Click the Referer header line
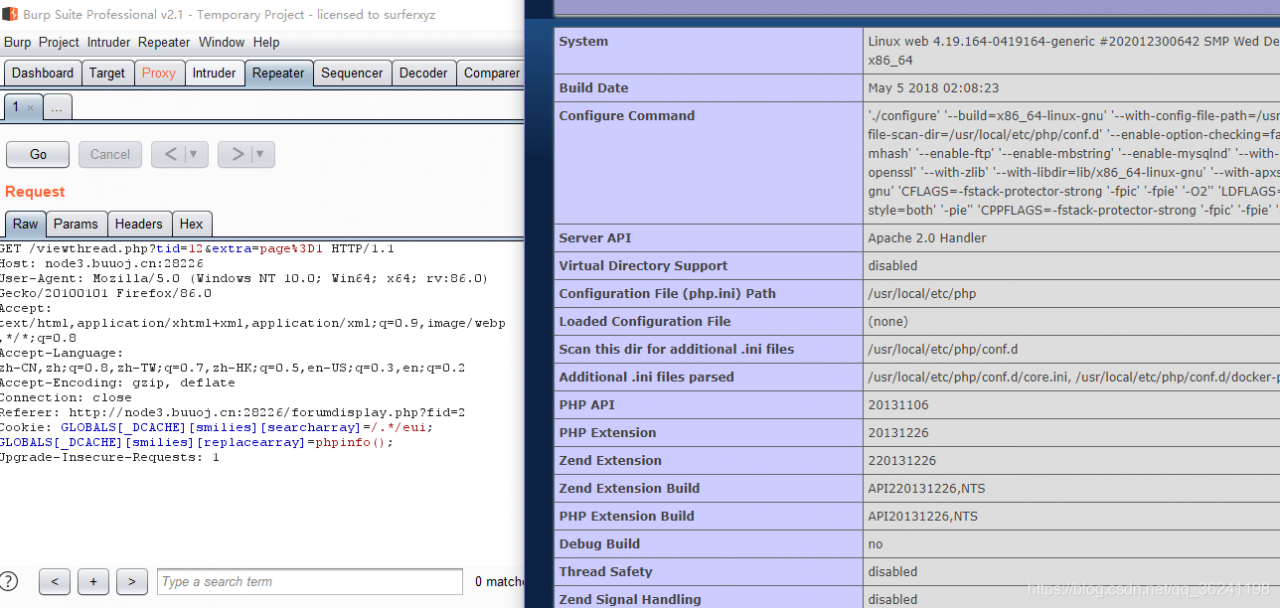 (233, 412)
